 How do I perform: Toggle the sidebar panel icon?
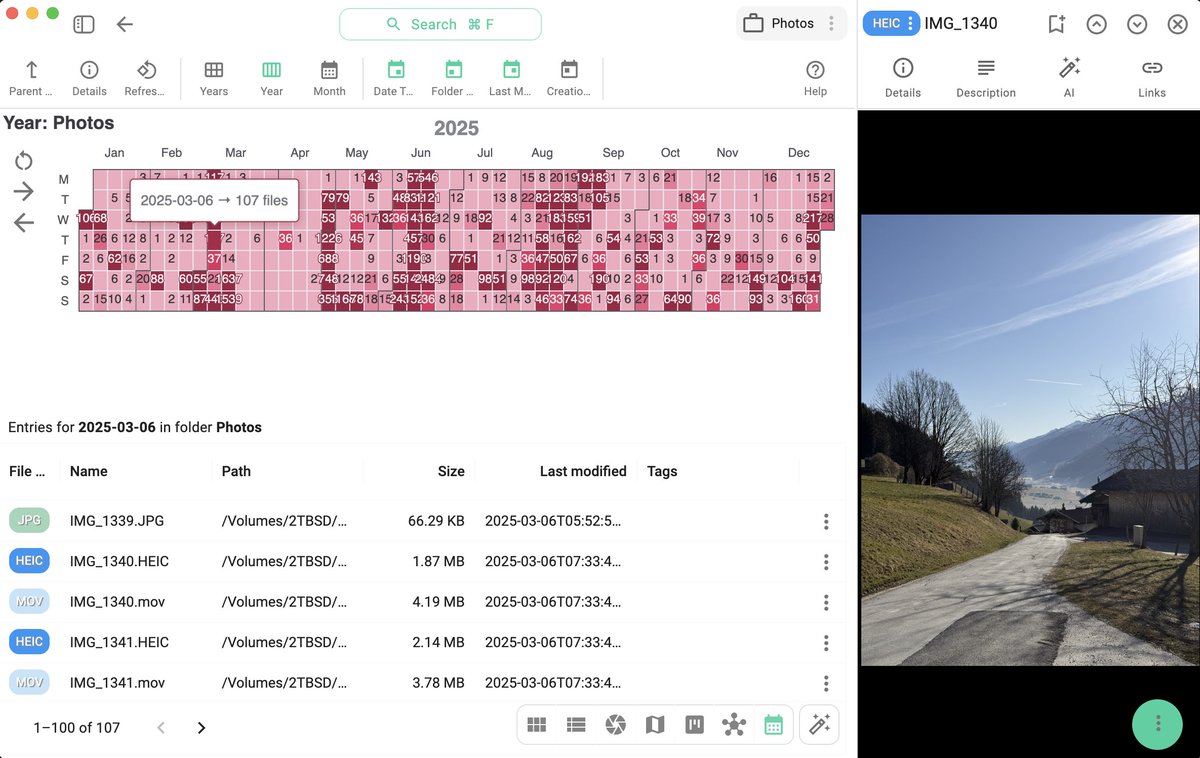click(84, 24)
